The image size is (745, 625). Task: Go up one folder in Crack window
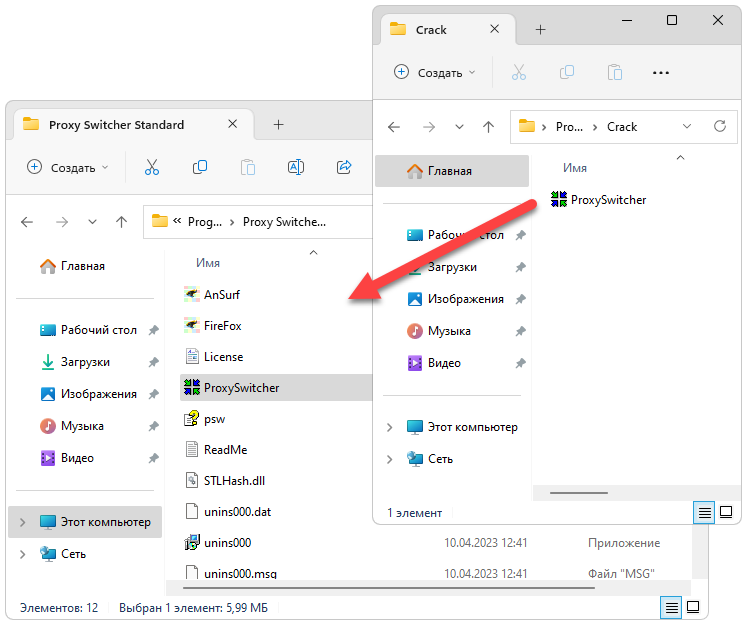(x=488, y=127)
